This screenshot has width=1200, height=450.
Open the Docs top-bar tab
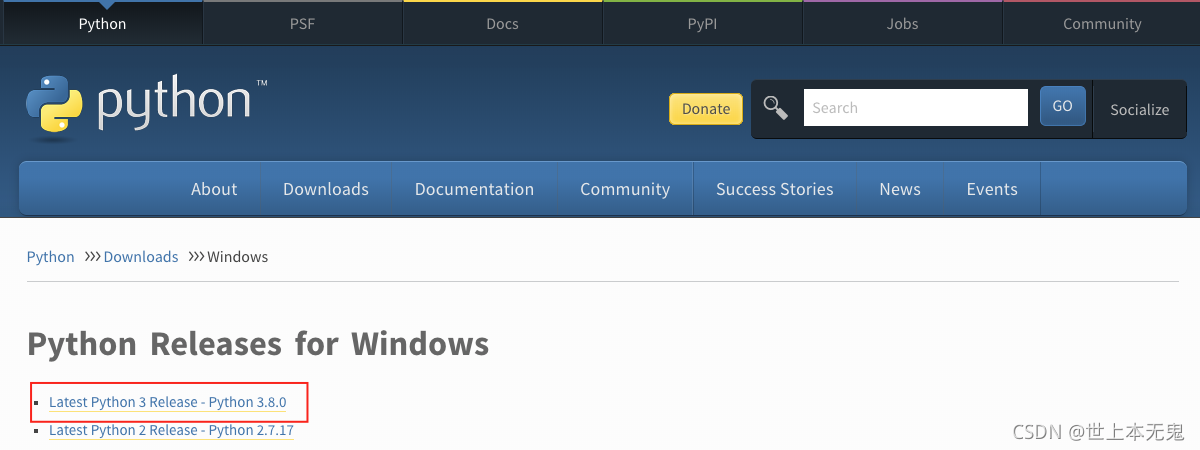coord(502,23)
